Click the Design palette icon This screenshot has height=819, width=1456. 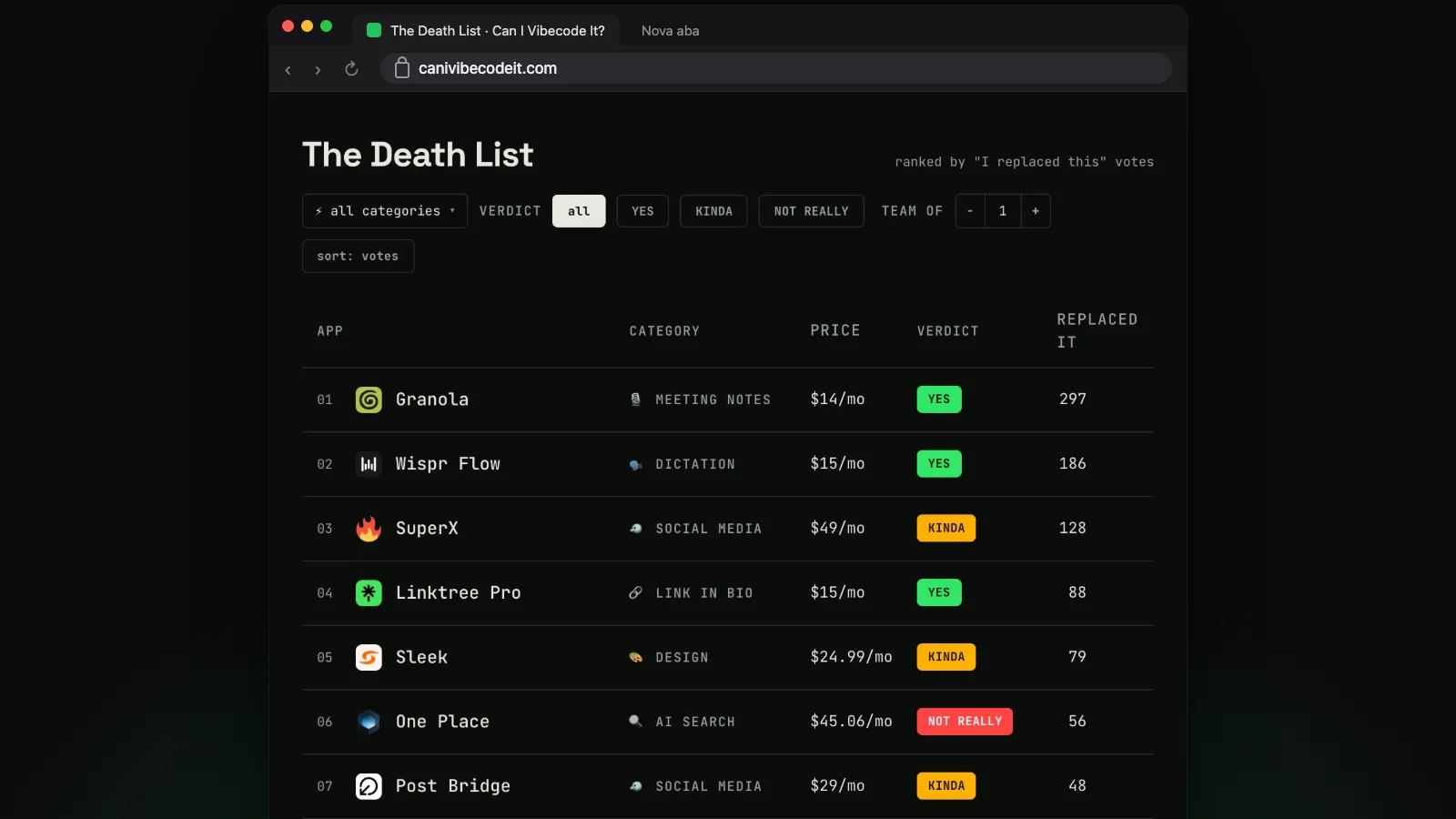(635, 657)
